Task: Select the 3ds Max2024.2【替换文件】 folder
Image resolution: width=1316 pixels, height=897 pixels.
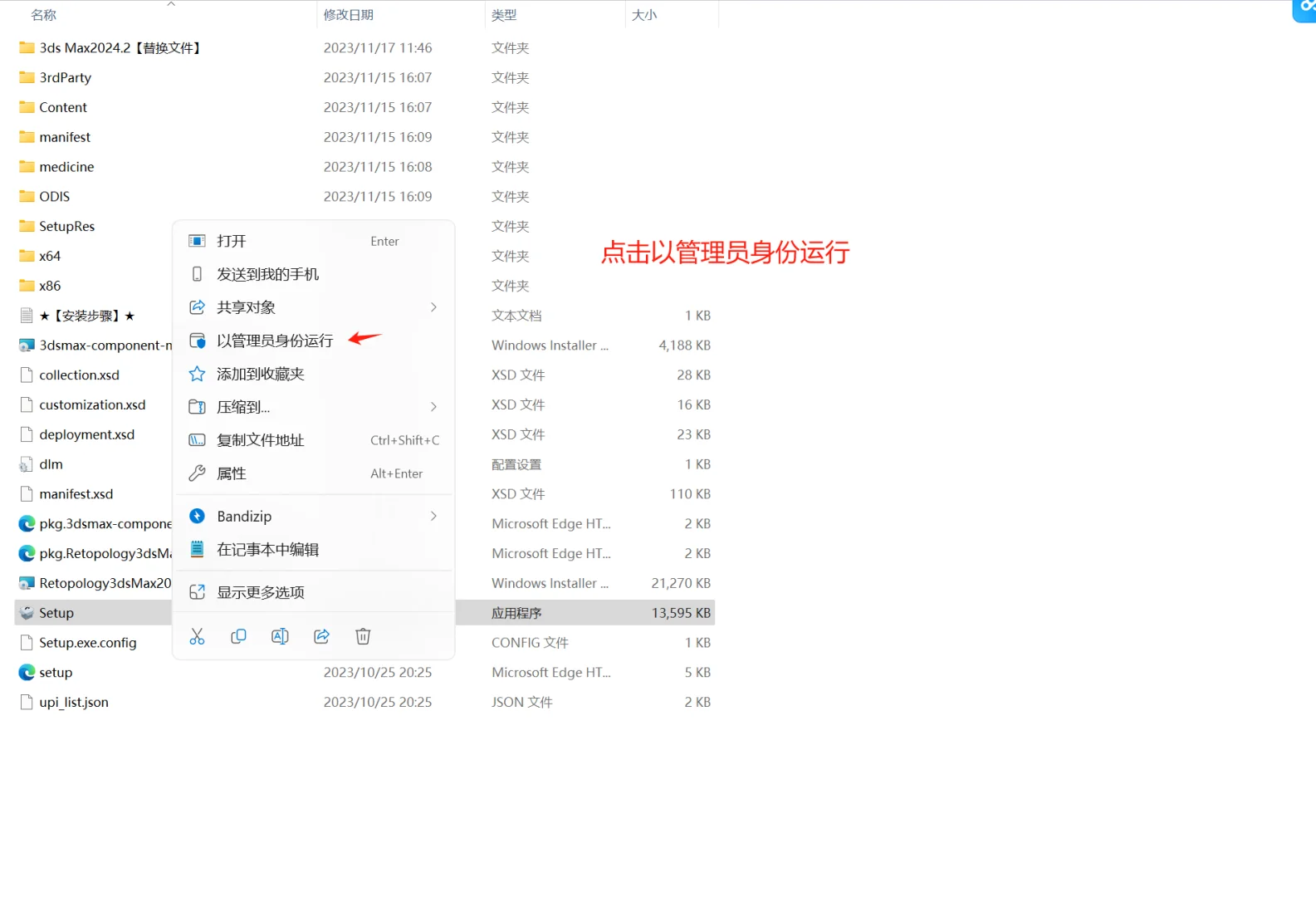Action: (x=121, y=47)
